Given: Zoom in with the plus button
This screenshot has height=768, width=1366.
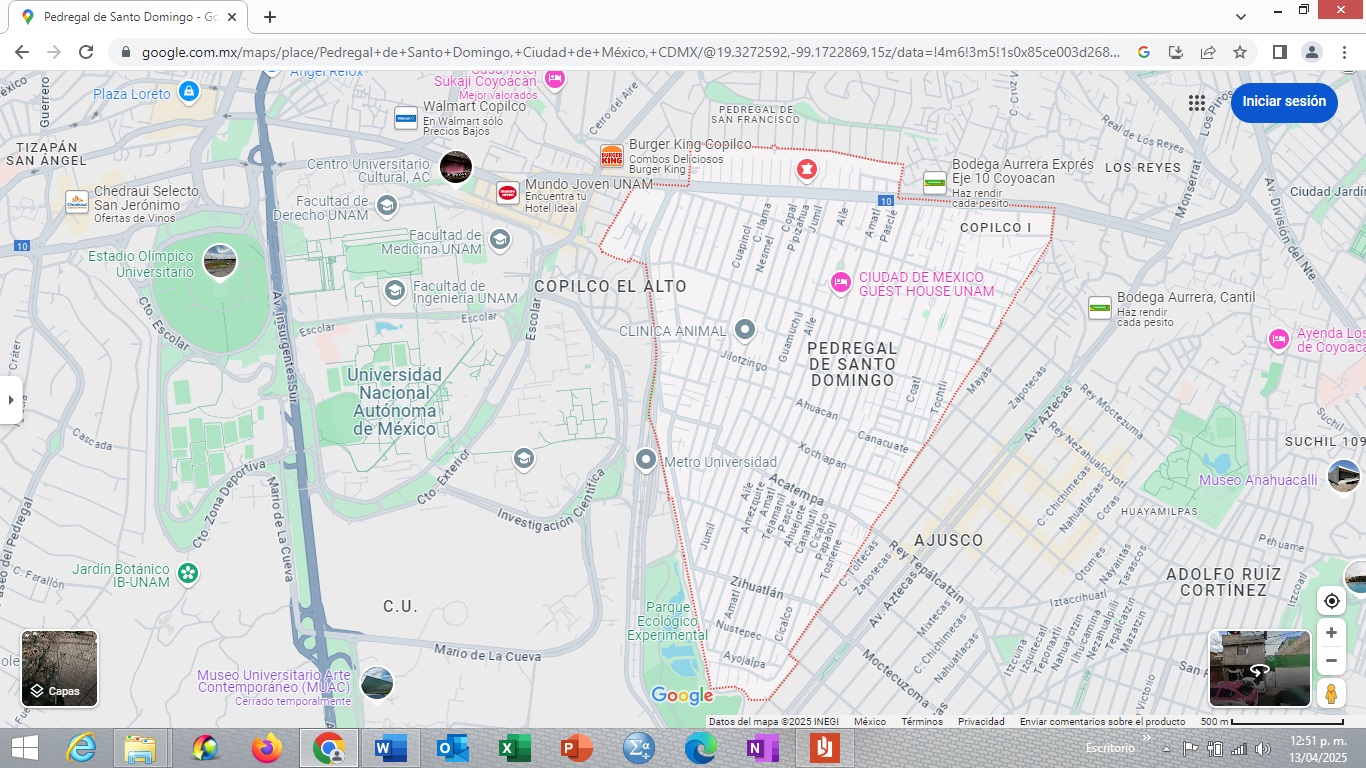Looking at the screenshot, I should [x=1331, y=633].
